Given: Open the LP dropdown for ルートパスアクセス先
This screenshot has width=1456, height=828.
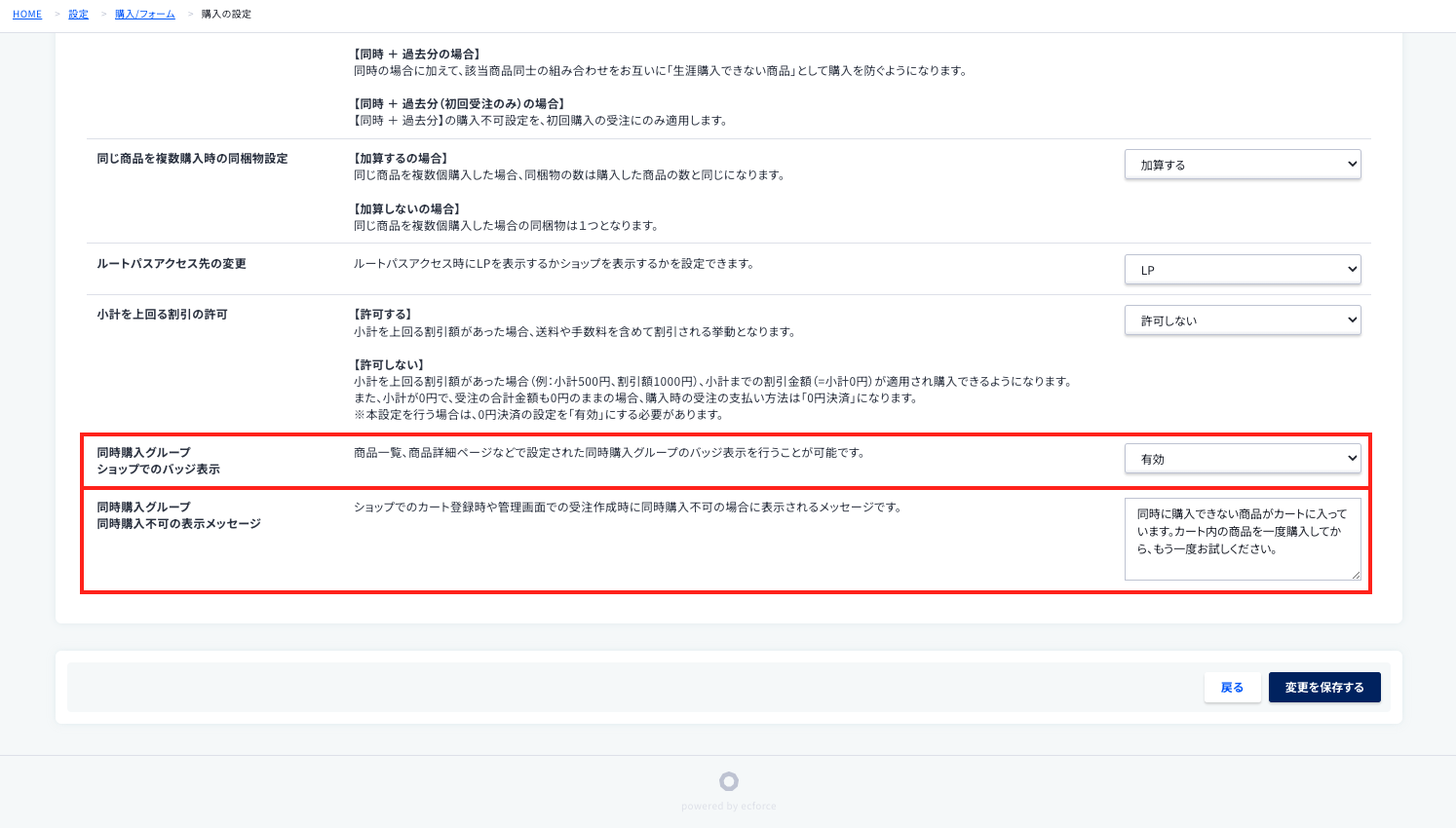Looking at the screenshot, I should point(1243,270).
